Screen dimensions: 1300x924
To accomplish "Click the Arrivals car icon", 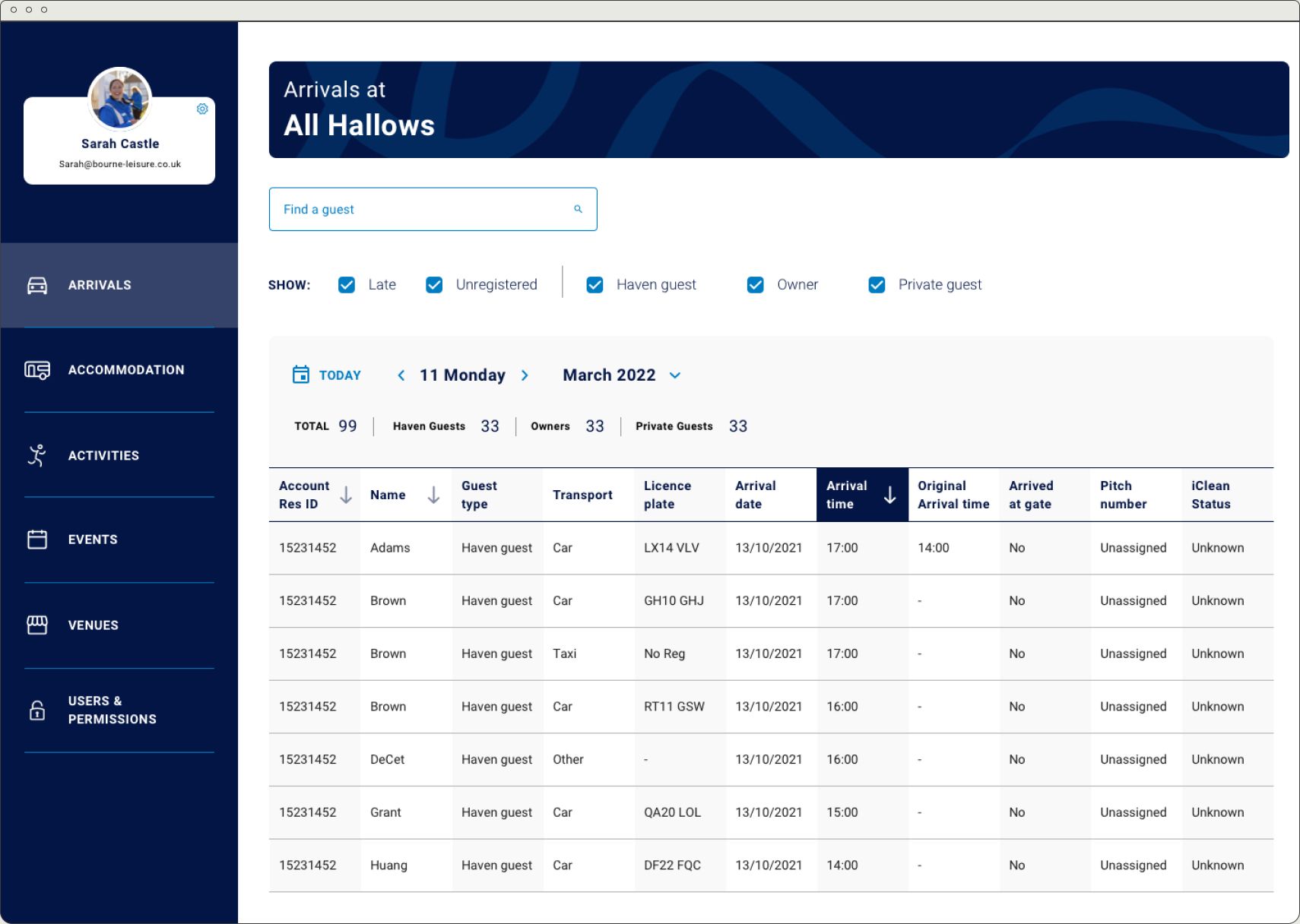I will [37, 285].
